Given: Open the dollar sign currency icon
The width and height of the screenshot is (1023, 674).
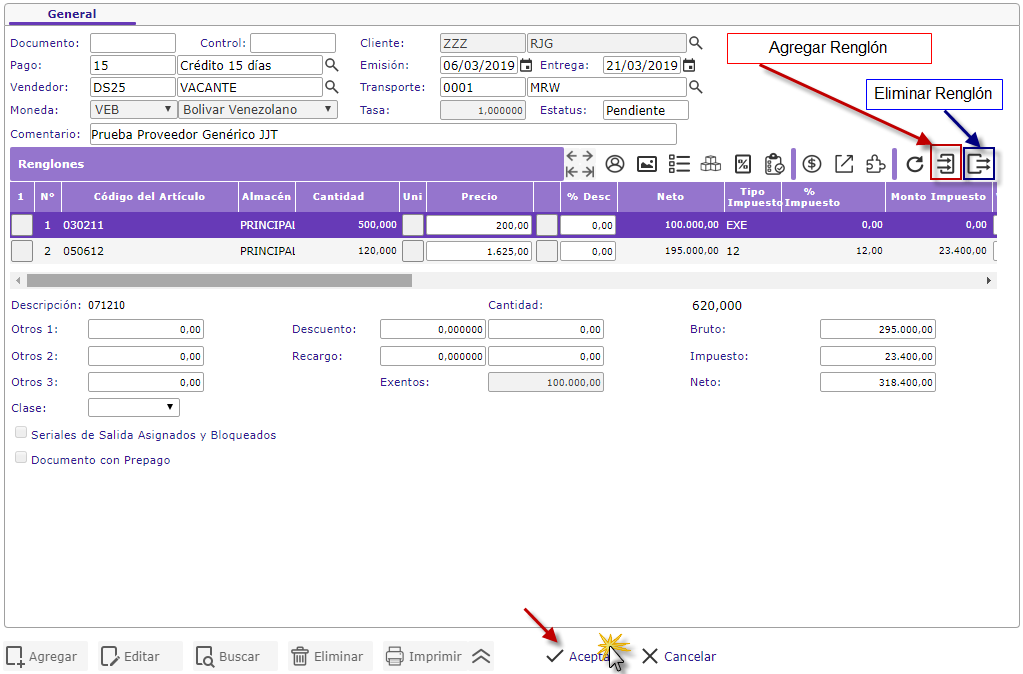Looking at the screenshot, I should 812,164.
